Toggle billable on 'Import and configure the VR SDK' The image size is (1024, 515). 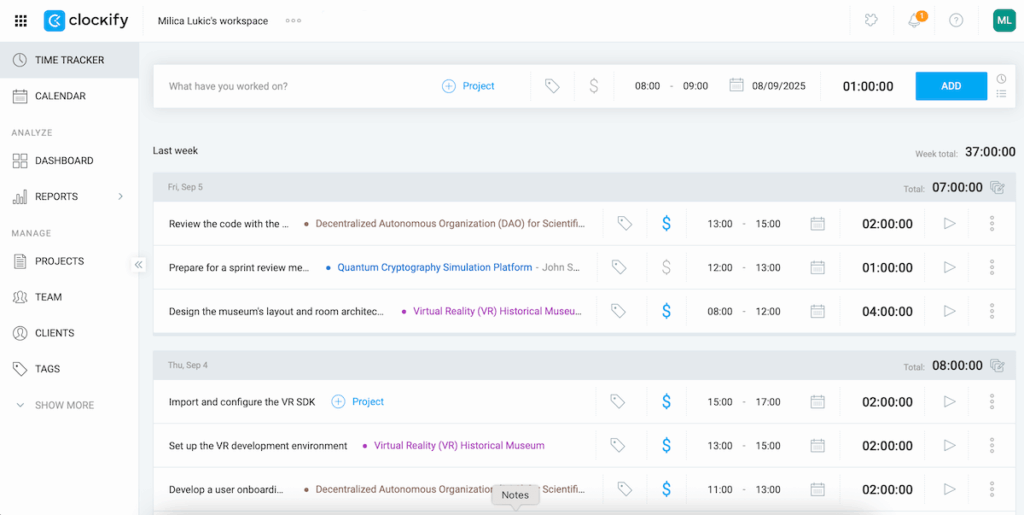(x=666, y=401)
